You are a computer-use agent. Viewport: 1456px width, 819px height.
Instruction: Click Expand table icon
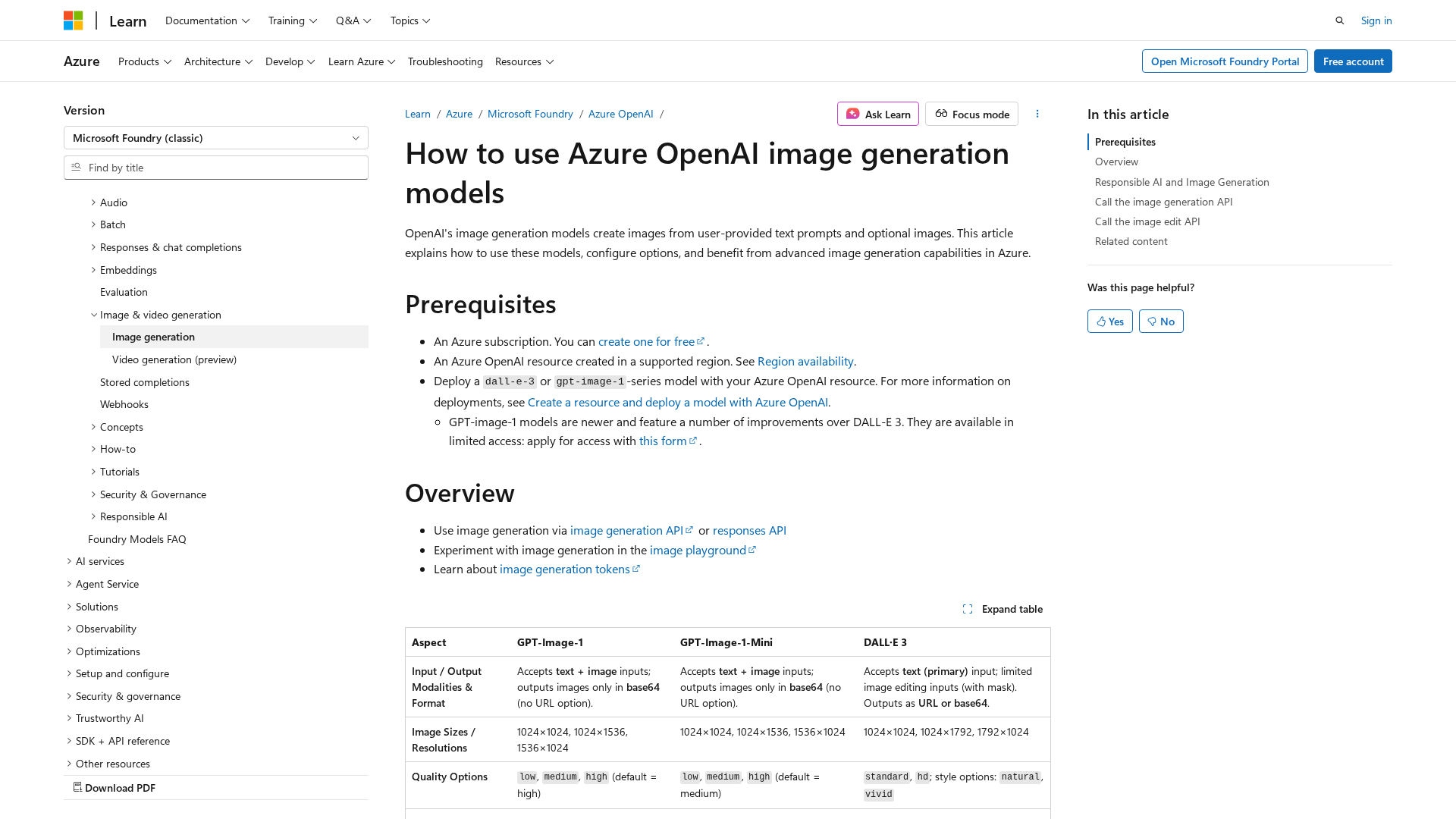968,609
